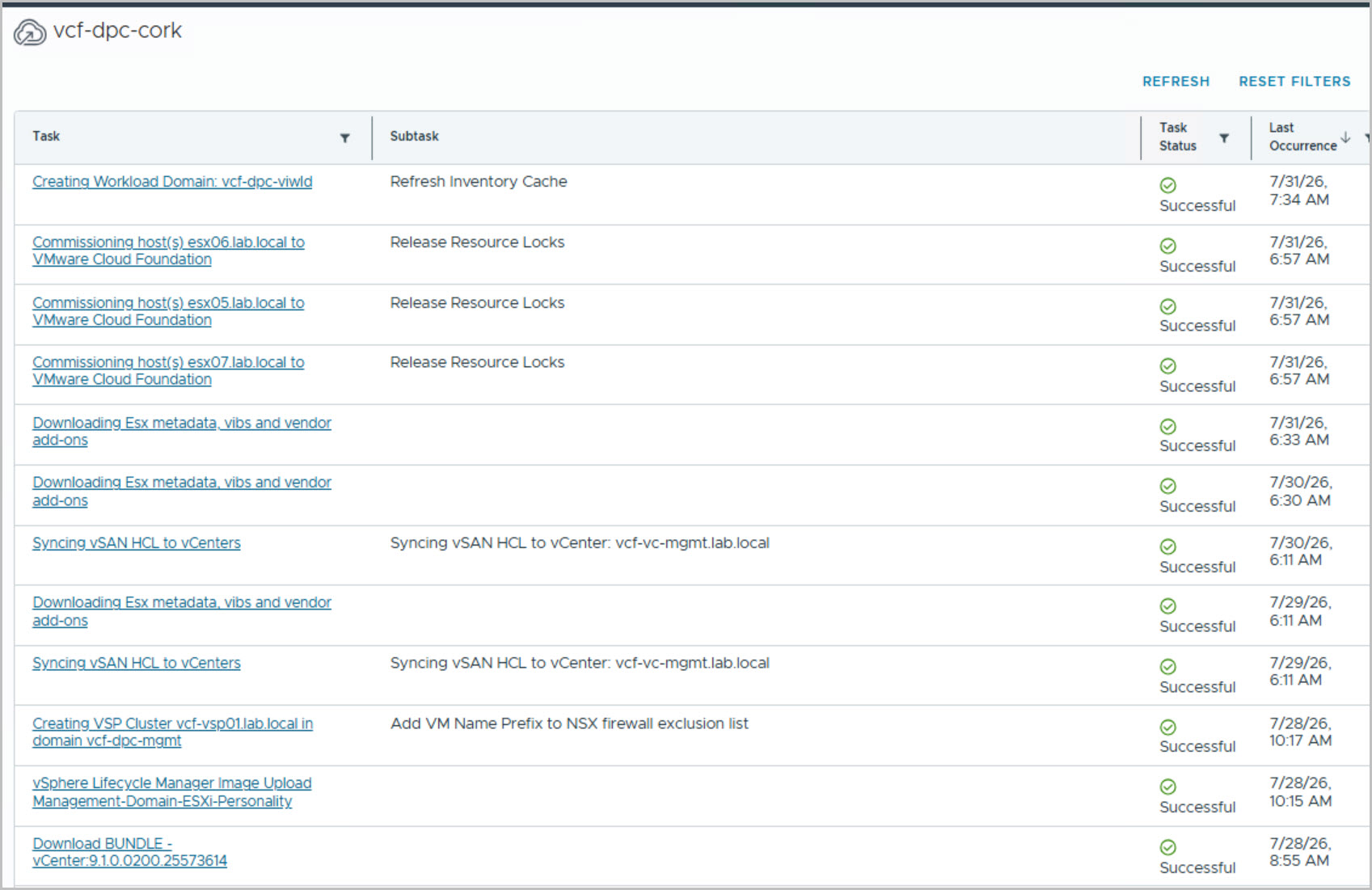Click the 7/28/26, 10:15 AM timestamp
1372x890 pixels.
coord(1301,792)
